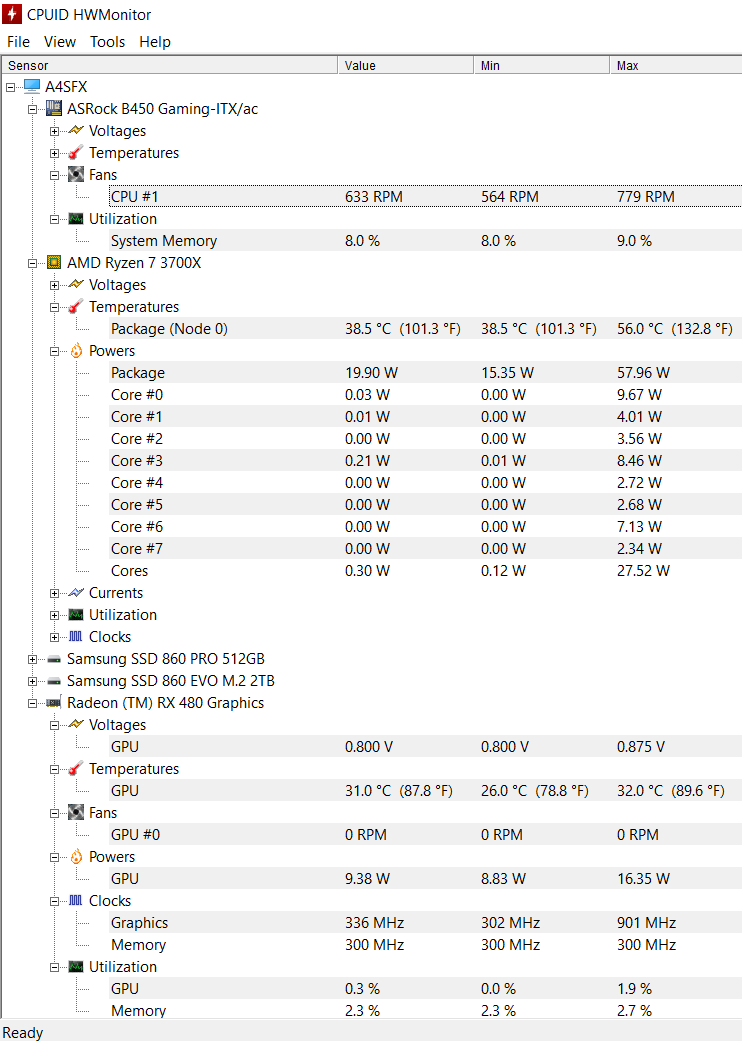Click the flame icon beside Ryzen Powers
Screen dimensions: 742x1041
click(x=76, y=350)
